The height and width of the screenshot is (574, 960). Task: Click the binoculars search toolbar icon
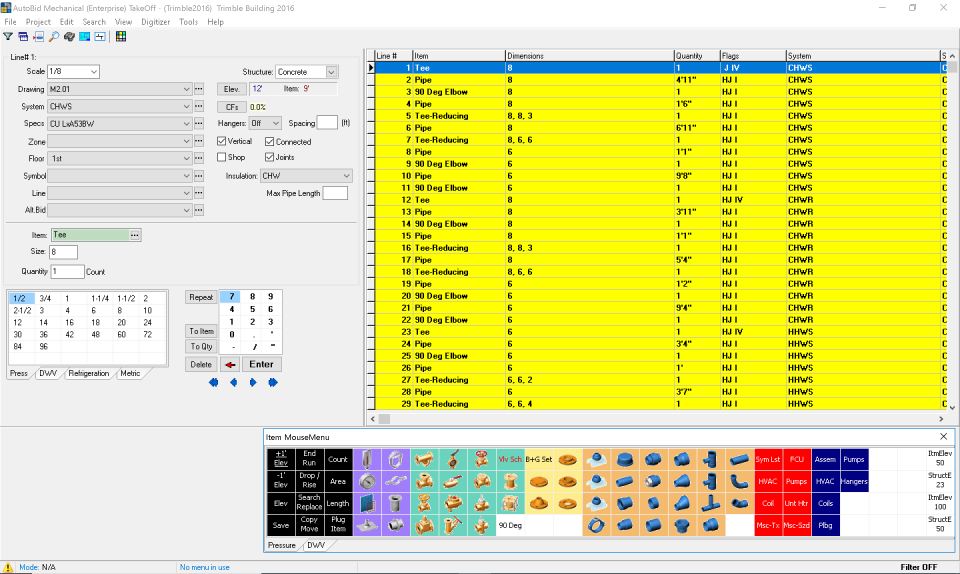pyautogui.click(x=69, y=37)
